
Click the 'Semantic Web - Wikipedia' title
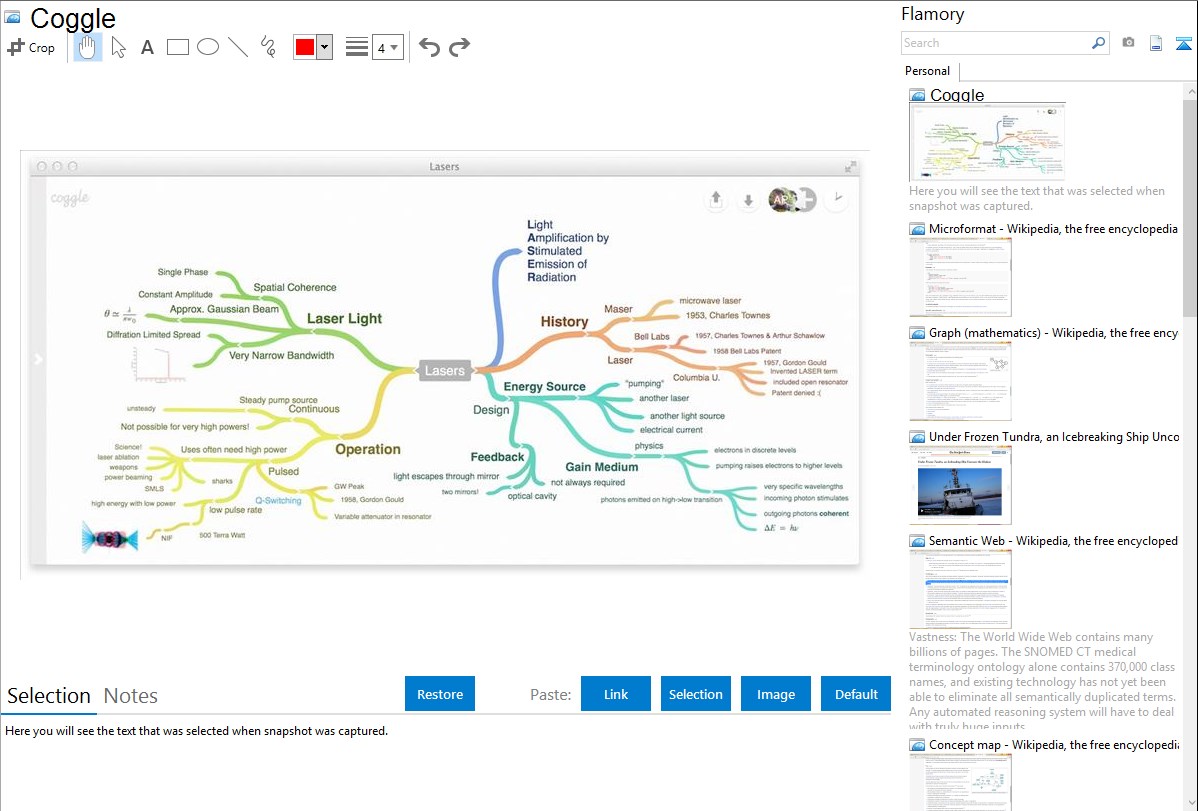(1053, 540)
